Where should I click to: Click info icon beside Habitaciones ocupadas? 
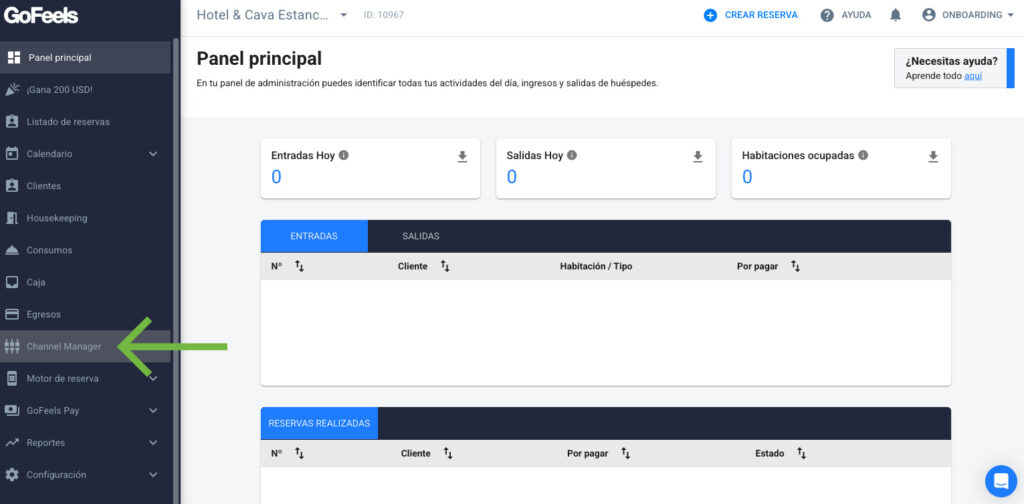pos(863,156)
